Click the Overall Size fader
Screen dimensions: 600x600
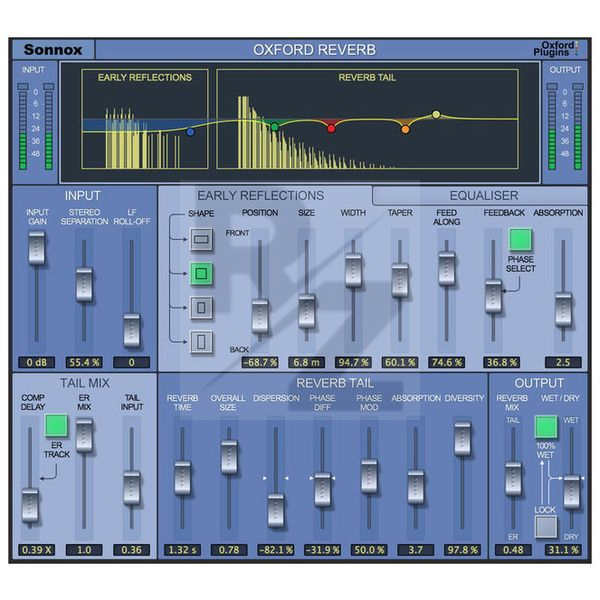pos(229,457)
